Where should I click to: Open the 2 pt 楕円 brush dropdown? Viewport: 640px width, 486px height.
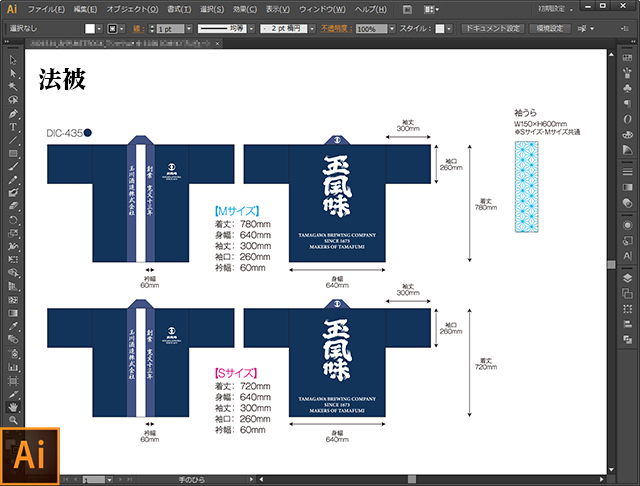tap(312, 29)
